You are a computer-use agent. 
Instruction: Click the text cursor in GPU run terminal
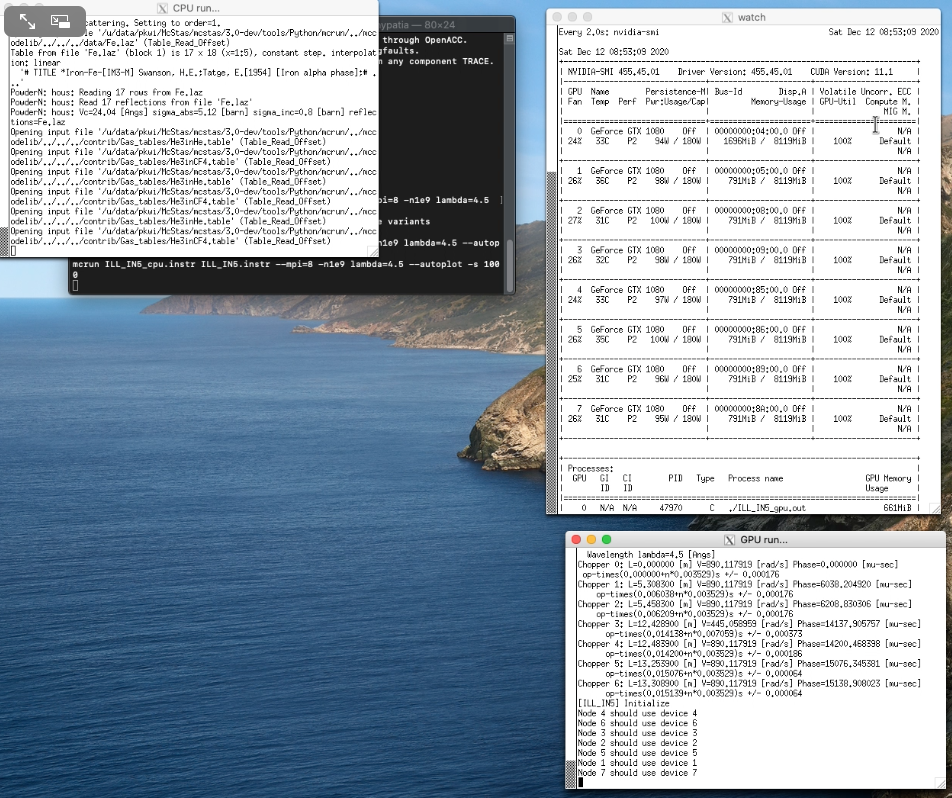pyautogui.click(x=581, y=782)
